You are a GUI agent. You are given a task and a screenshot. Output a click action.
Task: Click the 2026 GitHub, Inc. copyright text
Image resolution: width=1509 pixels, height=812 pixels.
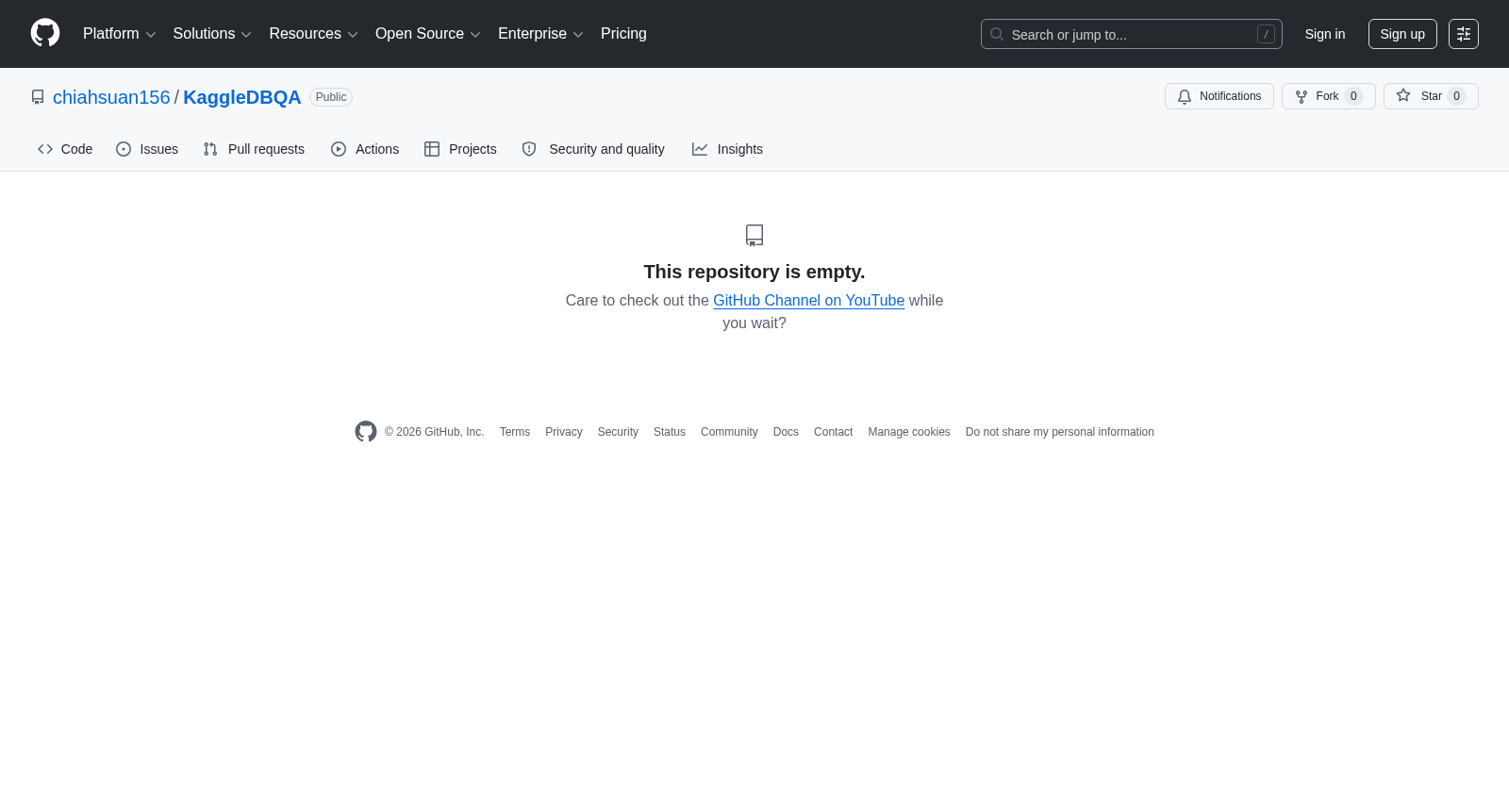tap(434, 432)
